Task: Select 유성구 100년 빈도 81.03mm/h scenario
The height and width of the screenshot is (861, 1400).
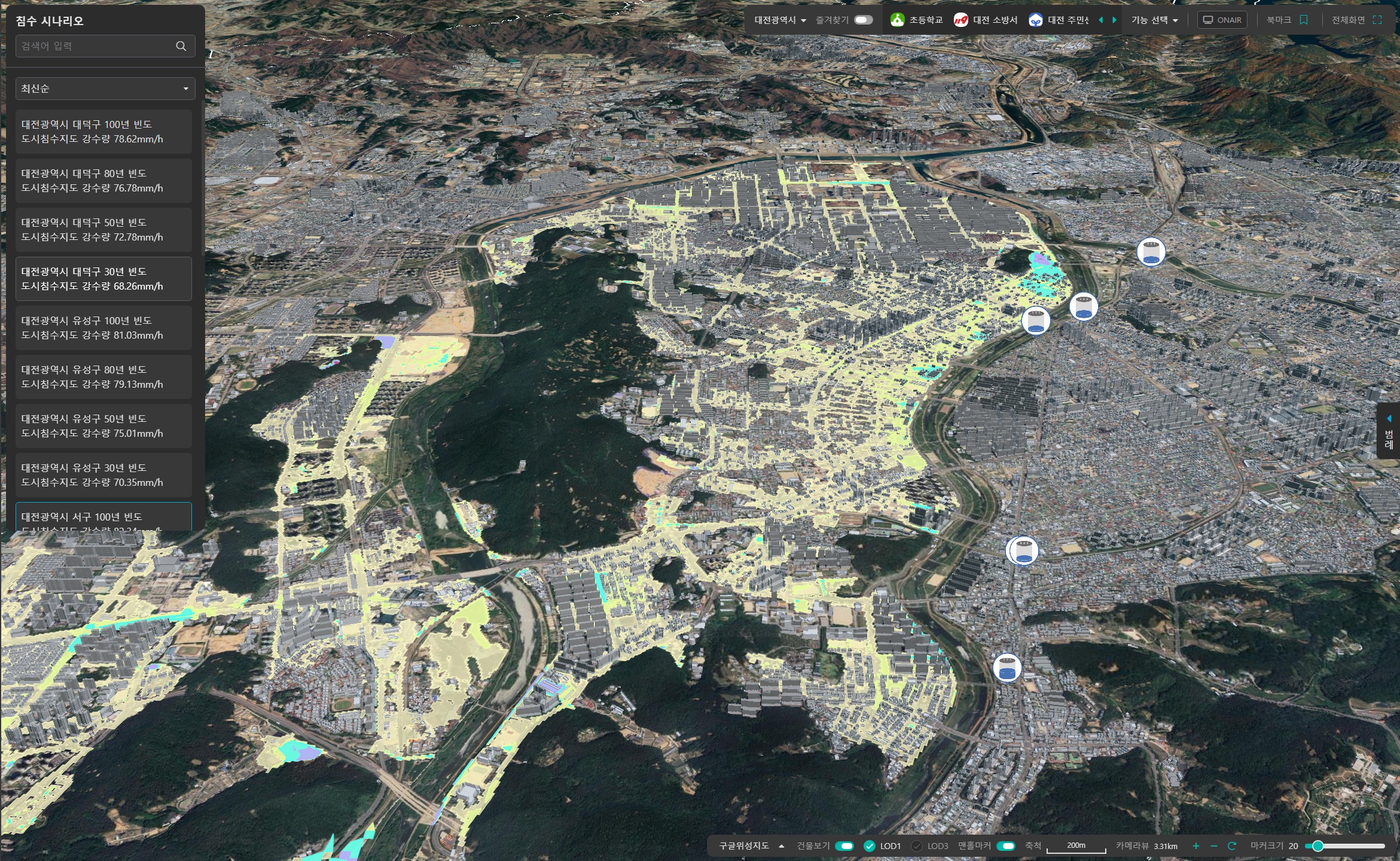Action: pyautogui.click(x=103, y=328)
